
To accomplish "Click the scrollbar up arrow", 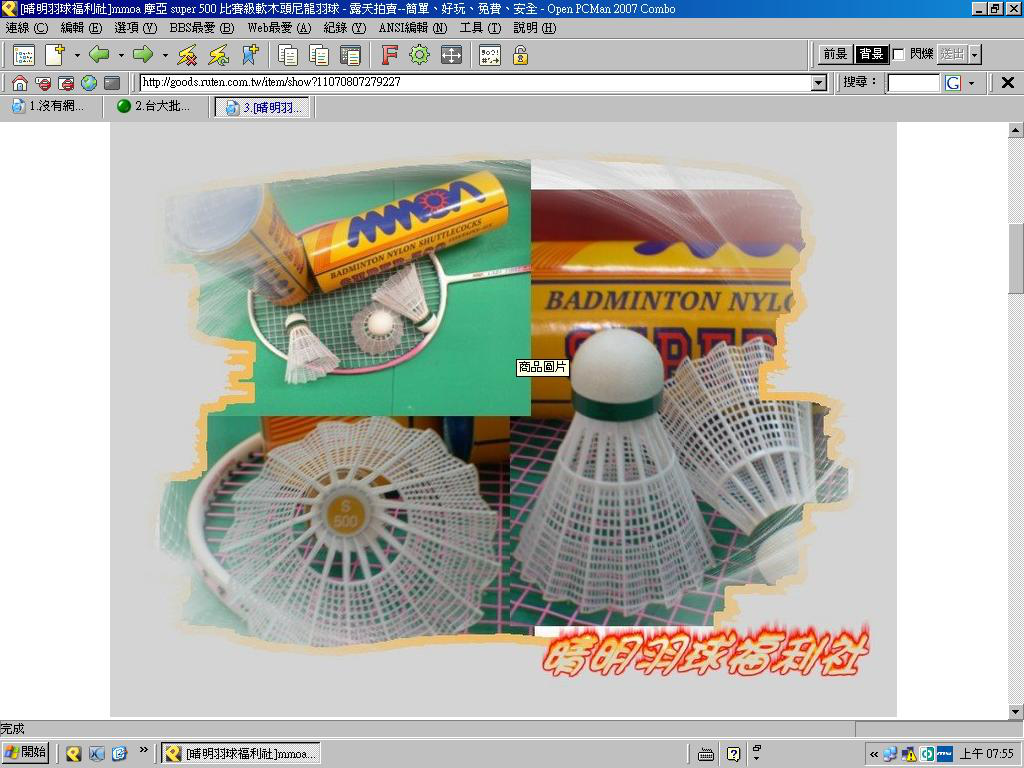I will [1016, 130].
